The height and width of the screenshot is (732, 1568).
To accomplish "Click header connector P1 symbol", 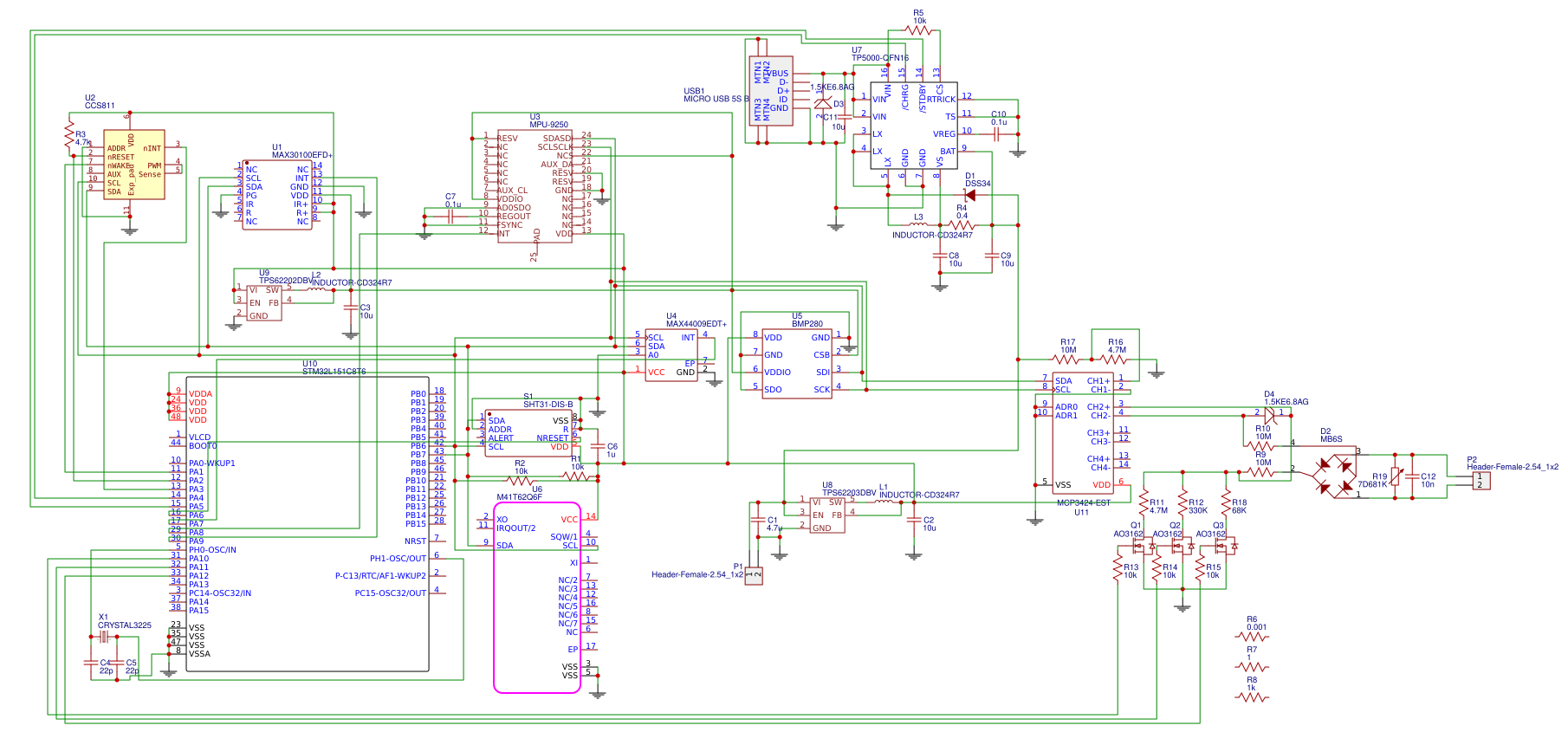I will [x=754, y=575].
